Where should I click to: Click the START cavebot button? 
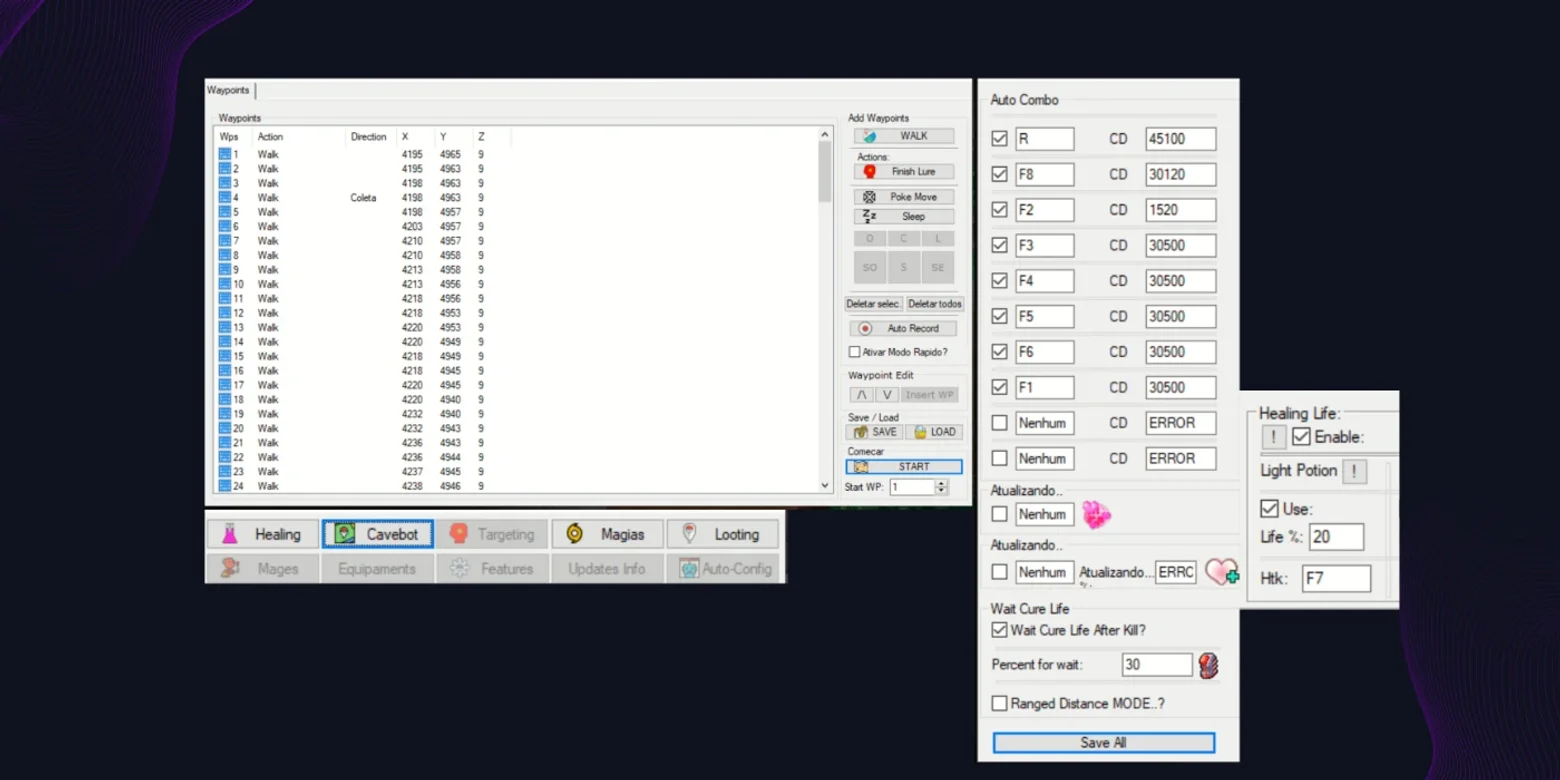coord(904,467)
